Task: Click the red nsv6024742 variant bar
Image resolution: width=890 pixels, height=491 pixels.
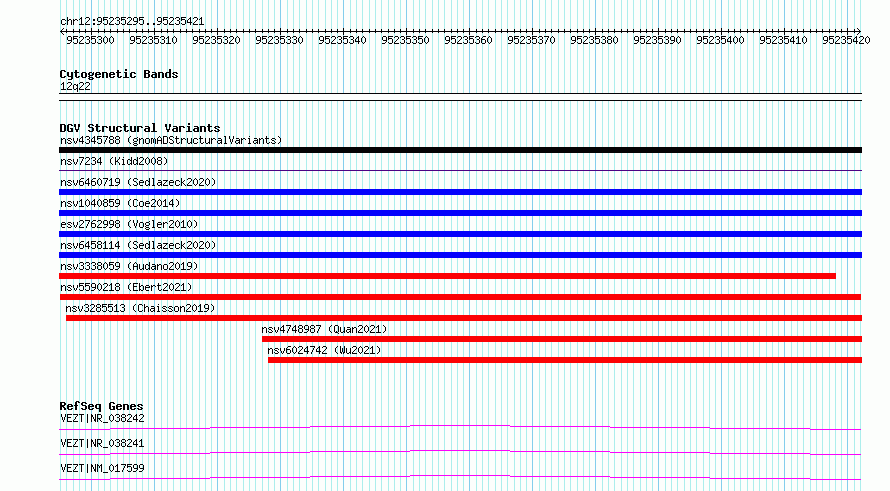Action: pyautogui.click(x=565, y=360)
